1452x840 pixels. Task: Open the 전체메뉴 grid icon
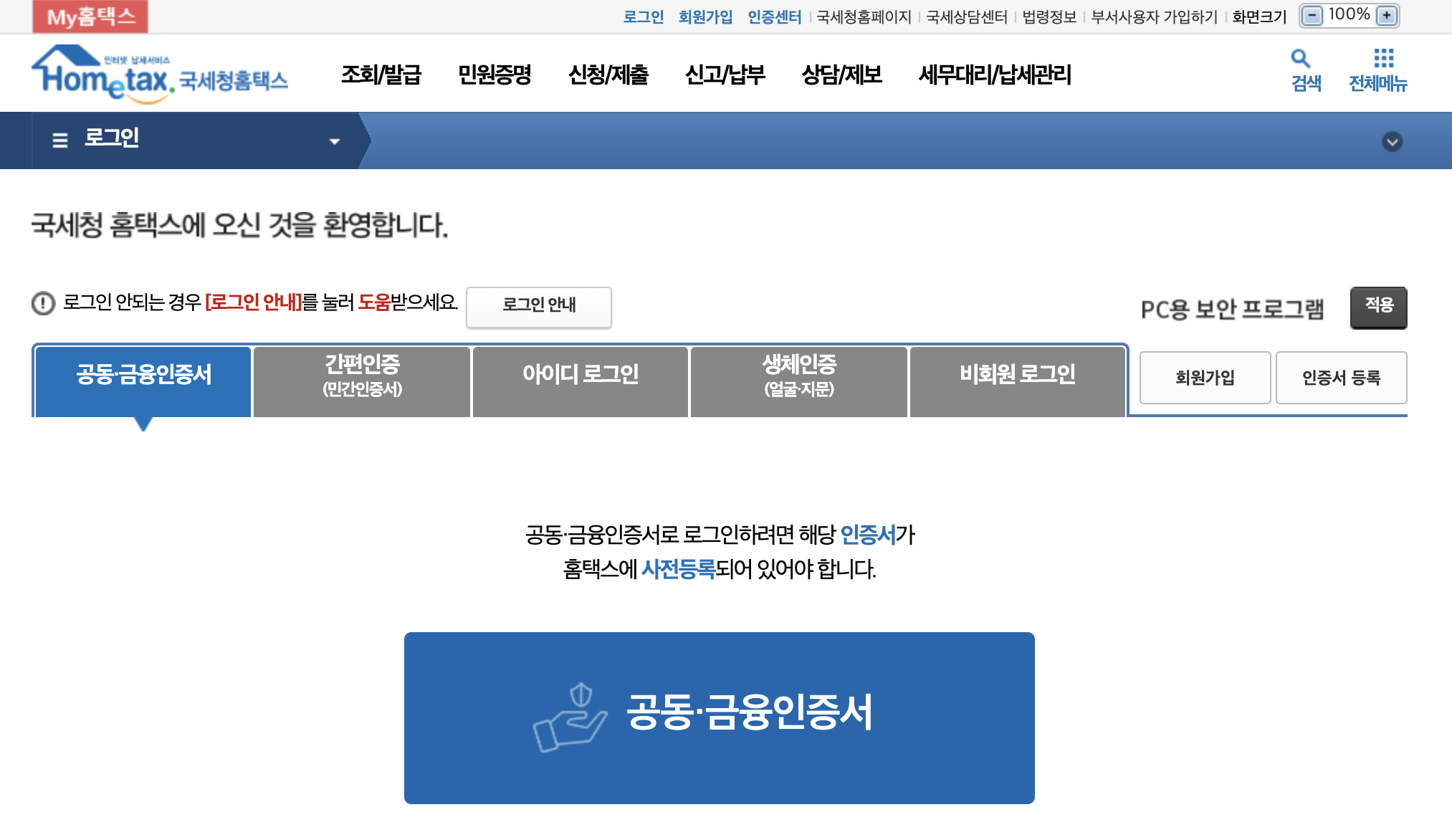1383,58
